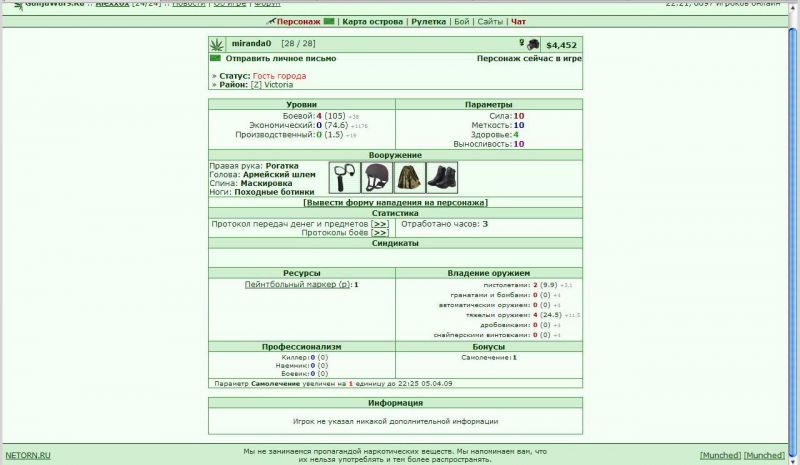Image resolution: width=800 pixels, height=465 pixels.
Task: Open the Маскировка camouflage cloak image
Action: [x=409, y=178]
